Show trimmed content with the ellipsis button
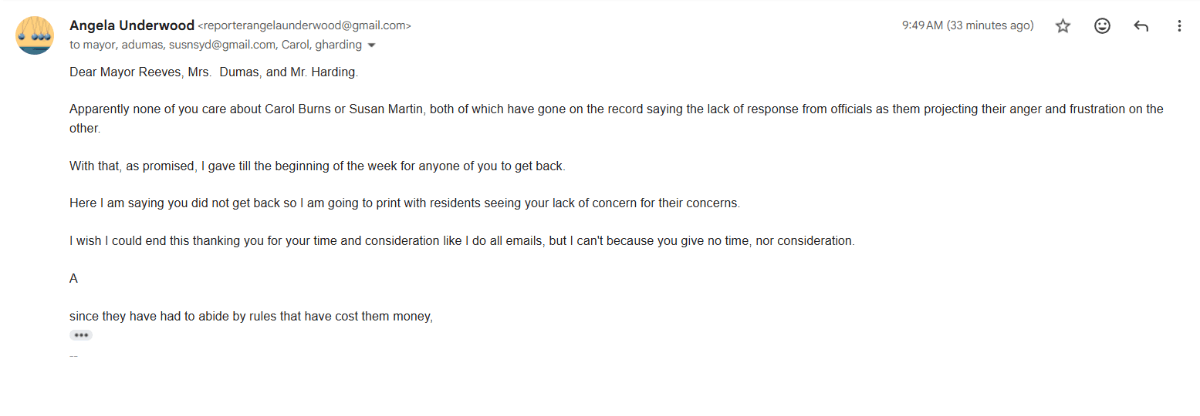Screen dimensions: 1200x416 tap(81, 335)
